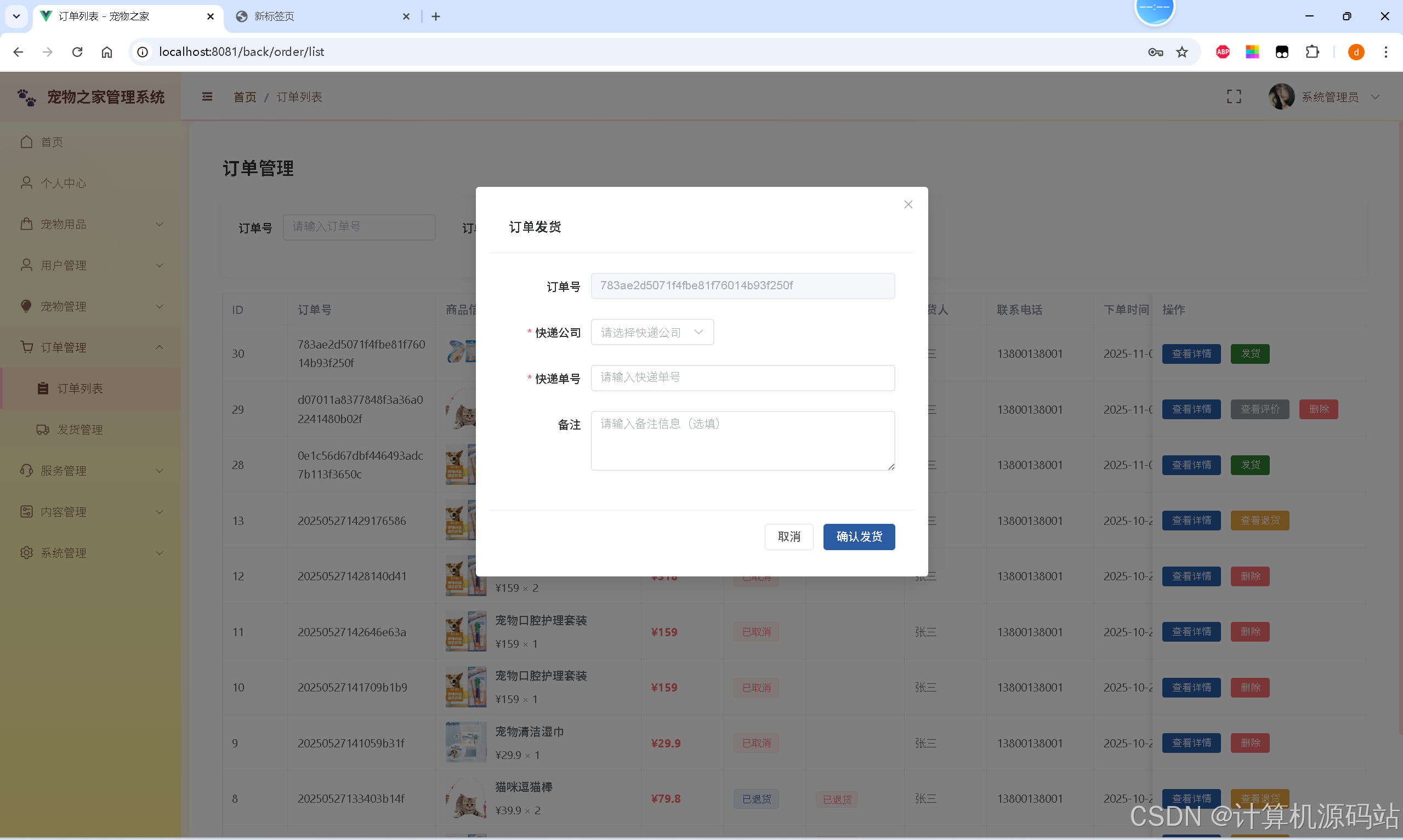Select the 订单列表 - 宠物之家 tab

point(127,16)
